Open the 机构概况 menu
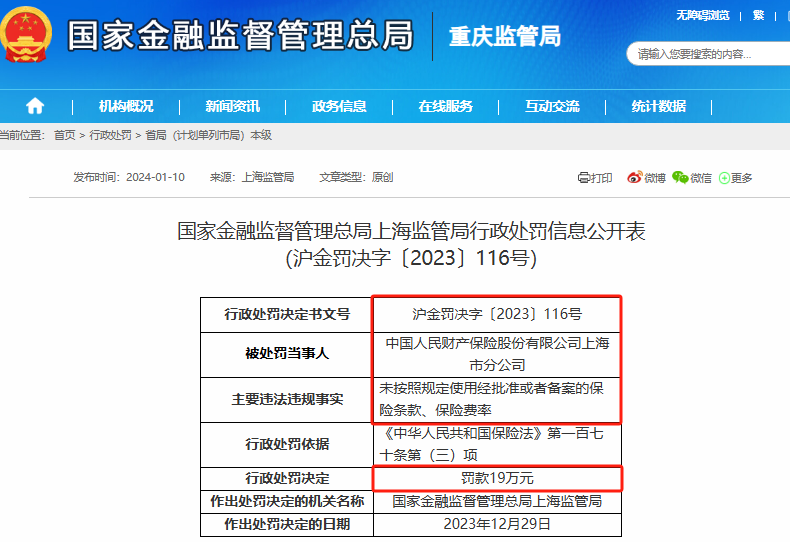The height and width of the screenshot is (542, 790). [x=126, y=106]
